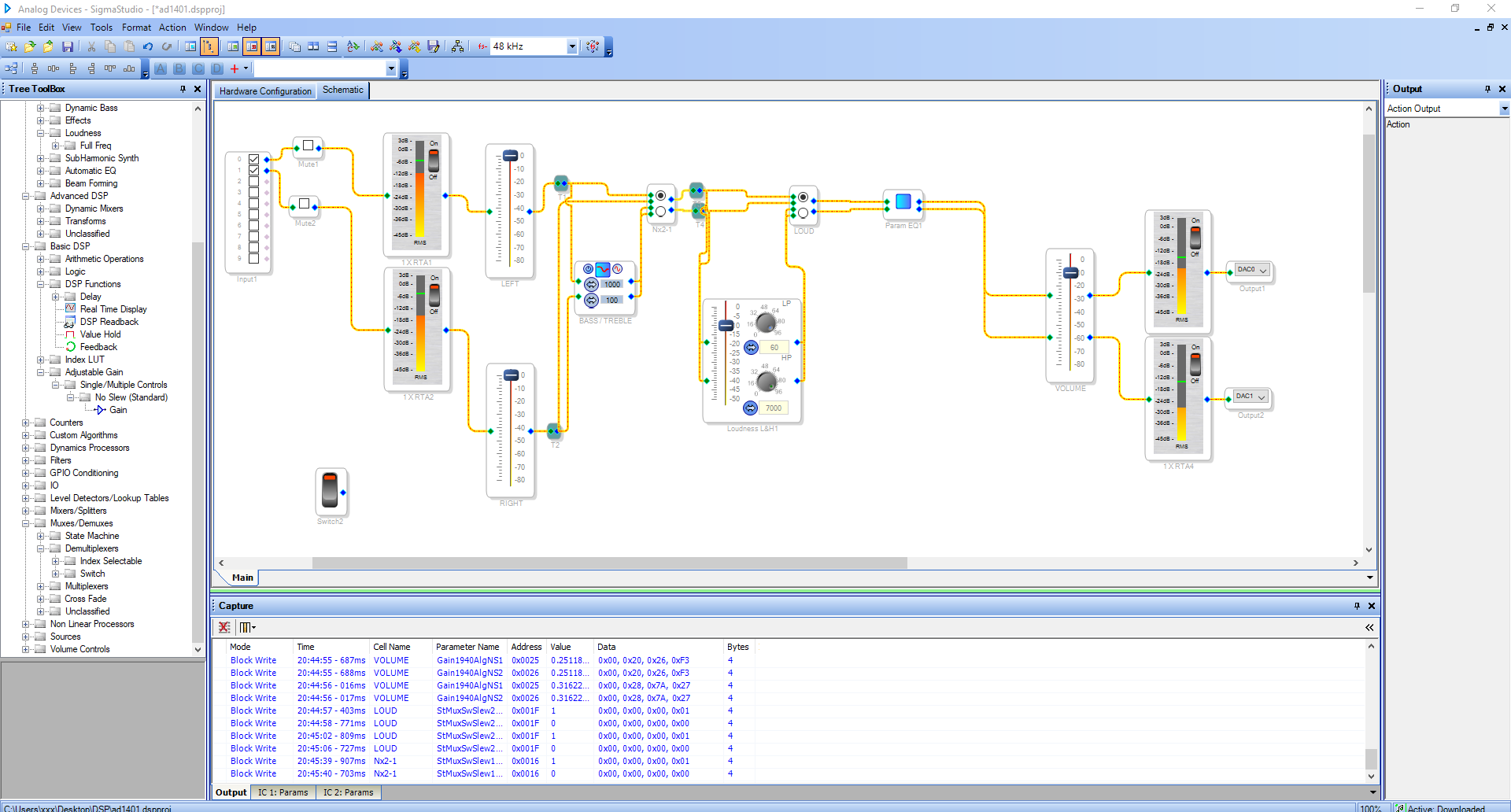
Task: Click the VOLUME fader slider handle
Action: pos(1070,273)
